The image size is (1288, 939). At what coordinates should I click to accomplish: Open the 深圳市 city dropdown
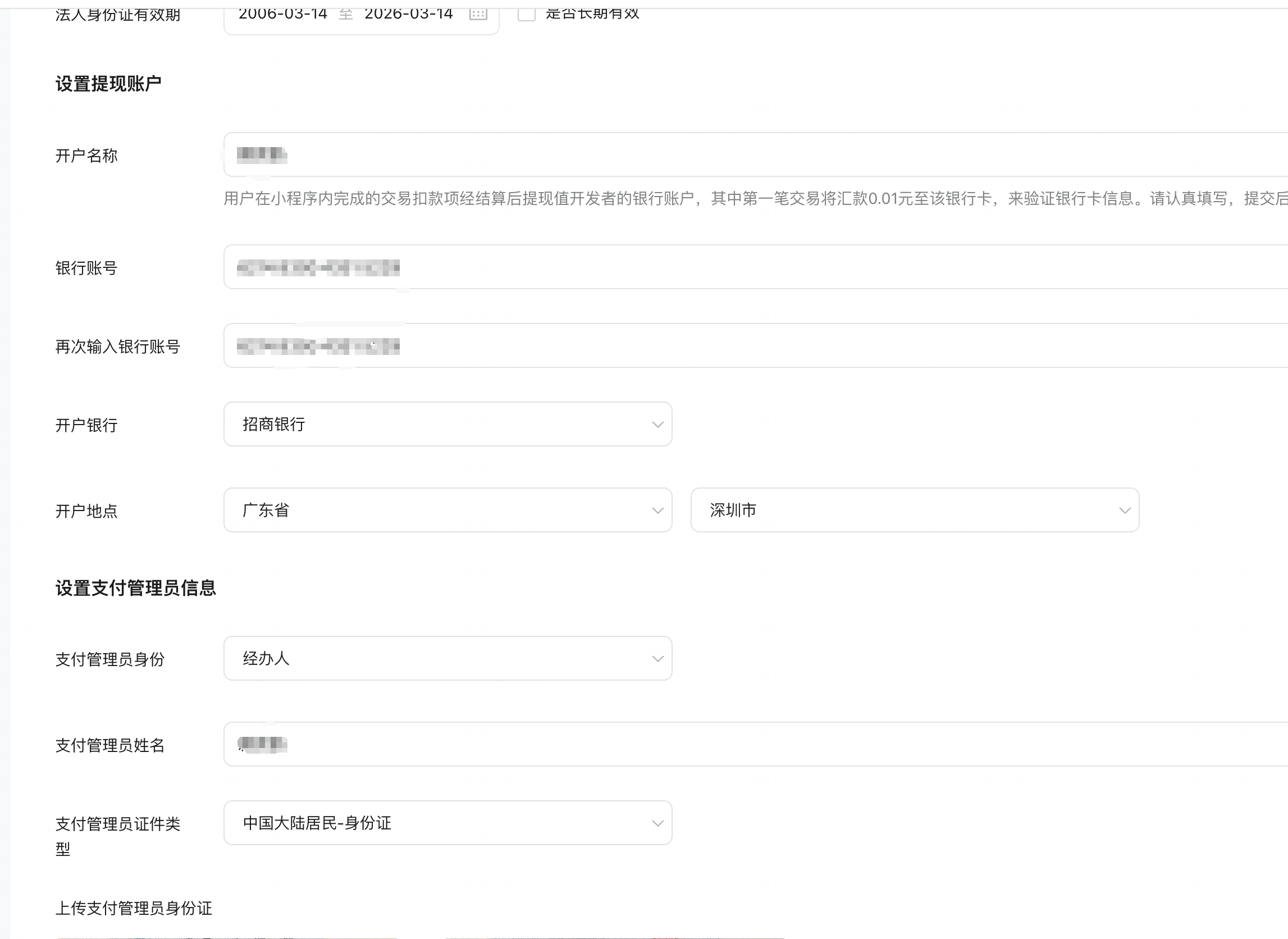click(x=914, y=510)
